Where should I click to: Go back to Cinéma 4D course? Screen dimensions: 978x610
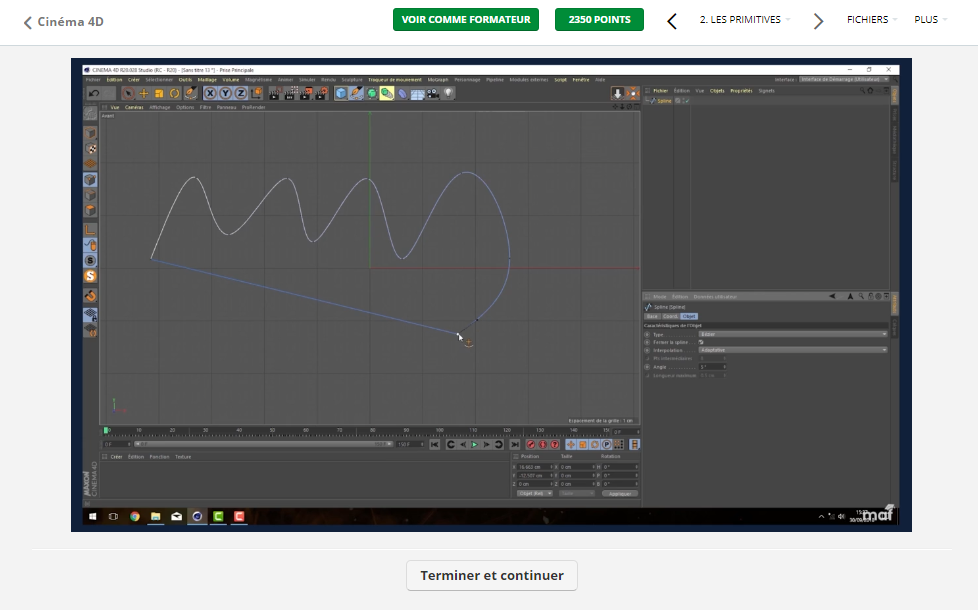point(64,22)
